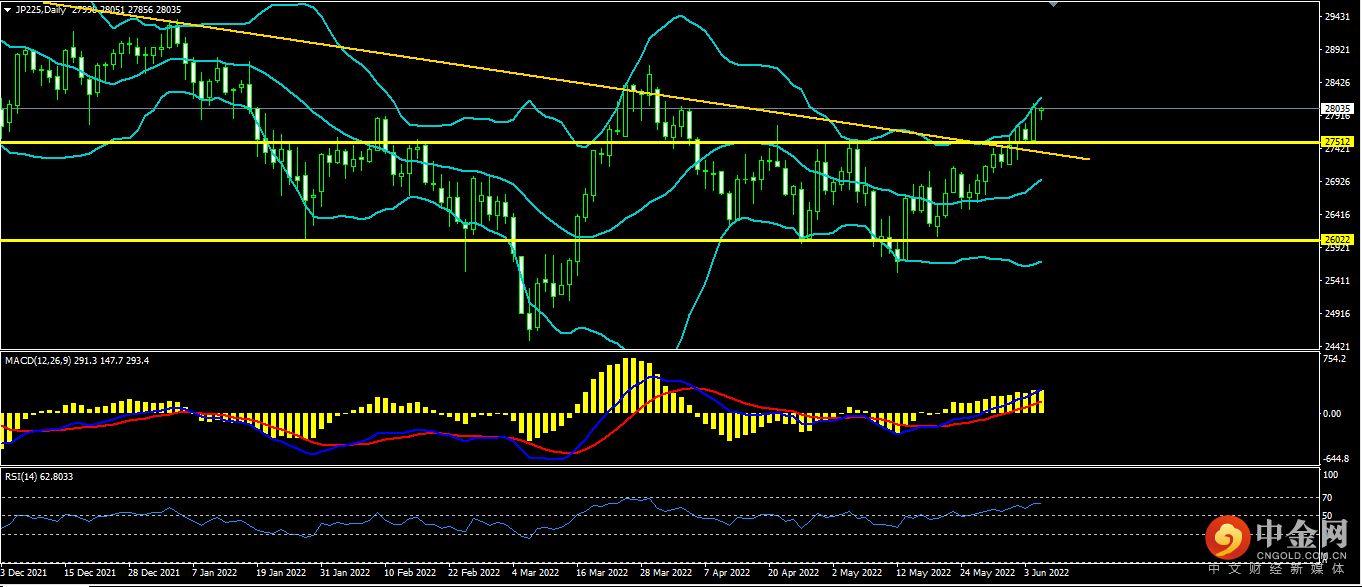Open the JP225 chart dropdown triangle
This screenshot has height=587, width=1362.
[x=7, y=9]
